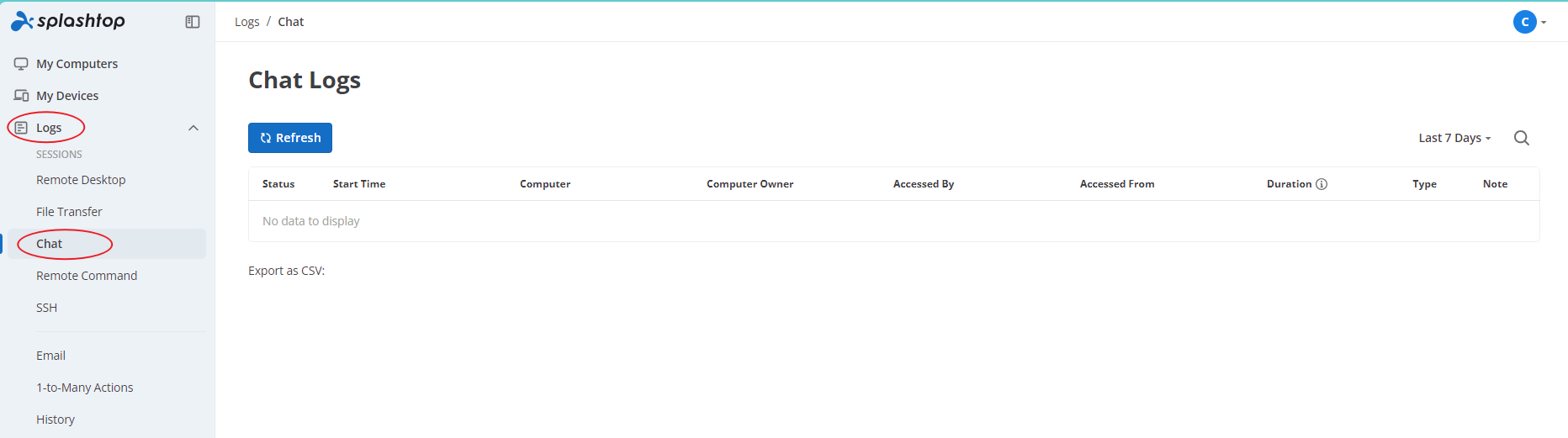Click the SESSIONS section label
1568x438 pixels.
tap(59, 155)
